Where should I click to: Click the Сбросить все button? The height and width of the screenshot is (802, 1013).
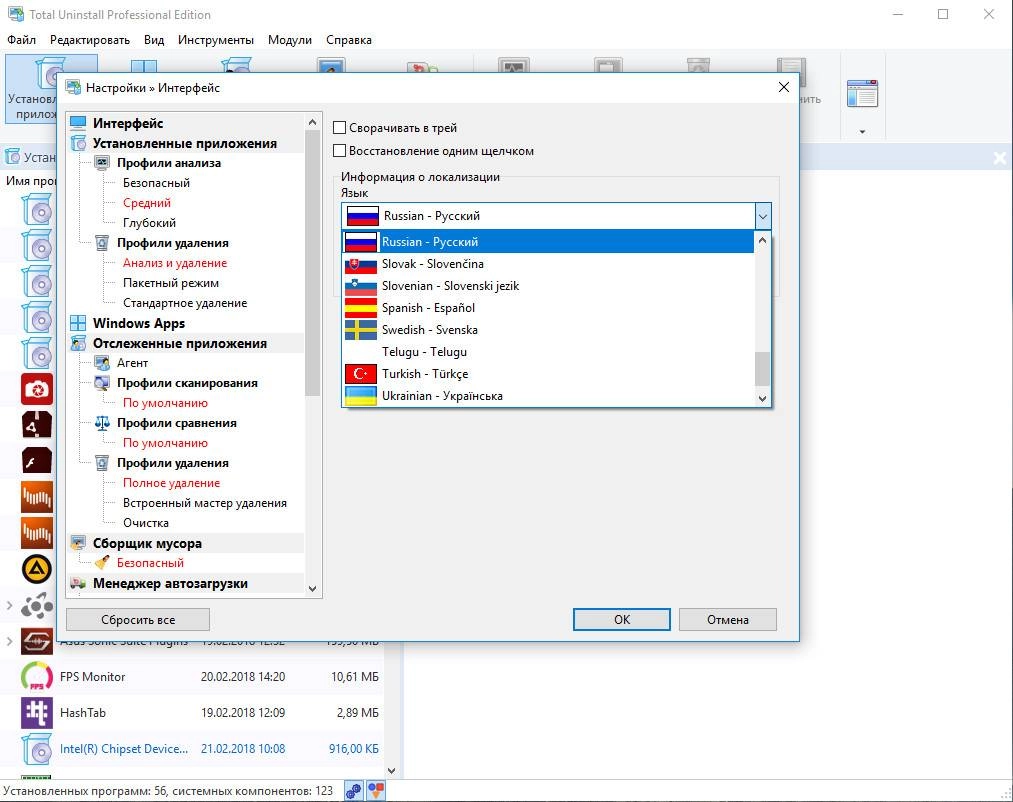pos(138,620)
